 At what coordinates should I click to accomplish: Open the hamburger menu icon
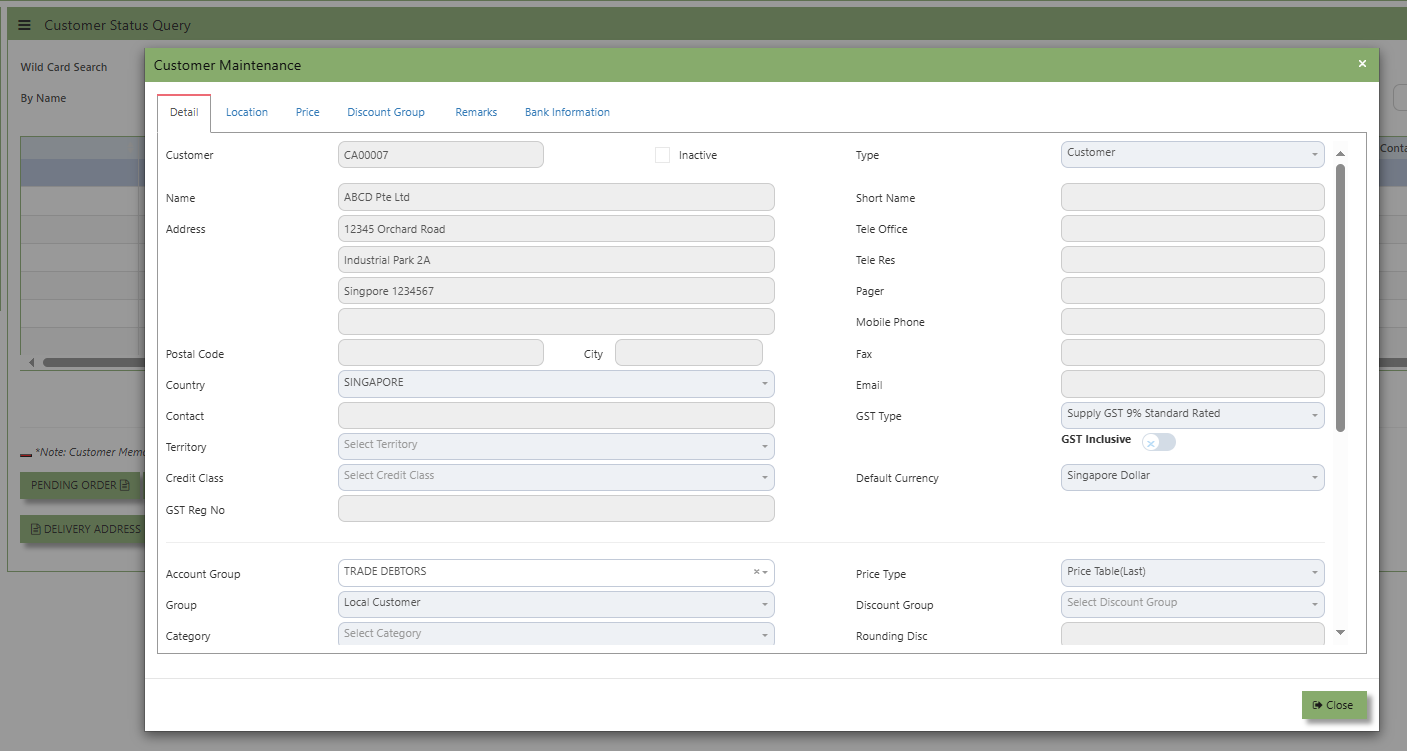(25, 25)
